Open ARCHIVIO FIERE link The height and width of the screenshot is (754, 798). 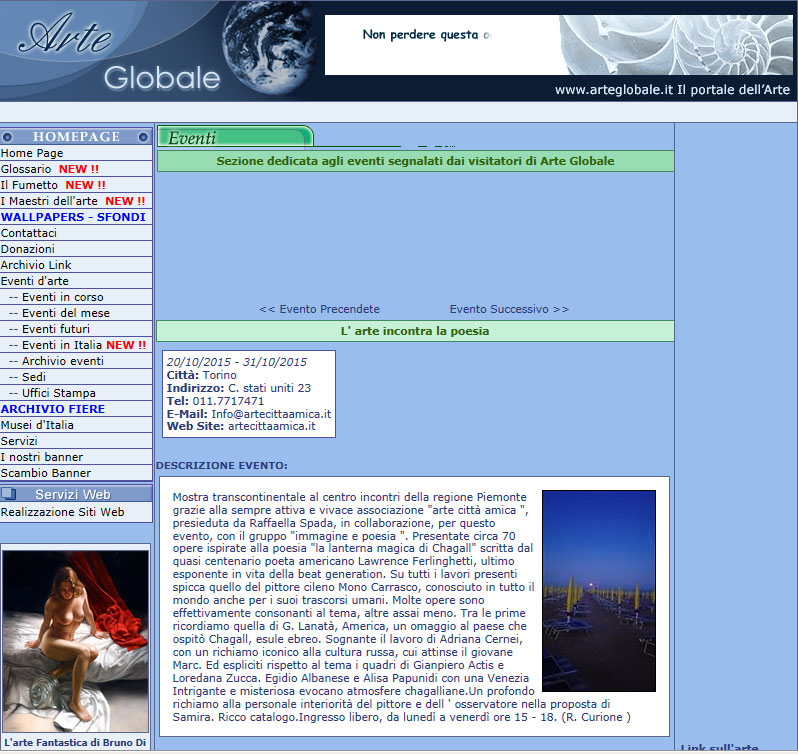point(53,409)
